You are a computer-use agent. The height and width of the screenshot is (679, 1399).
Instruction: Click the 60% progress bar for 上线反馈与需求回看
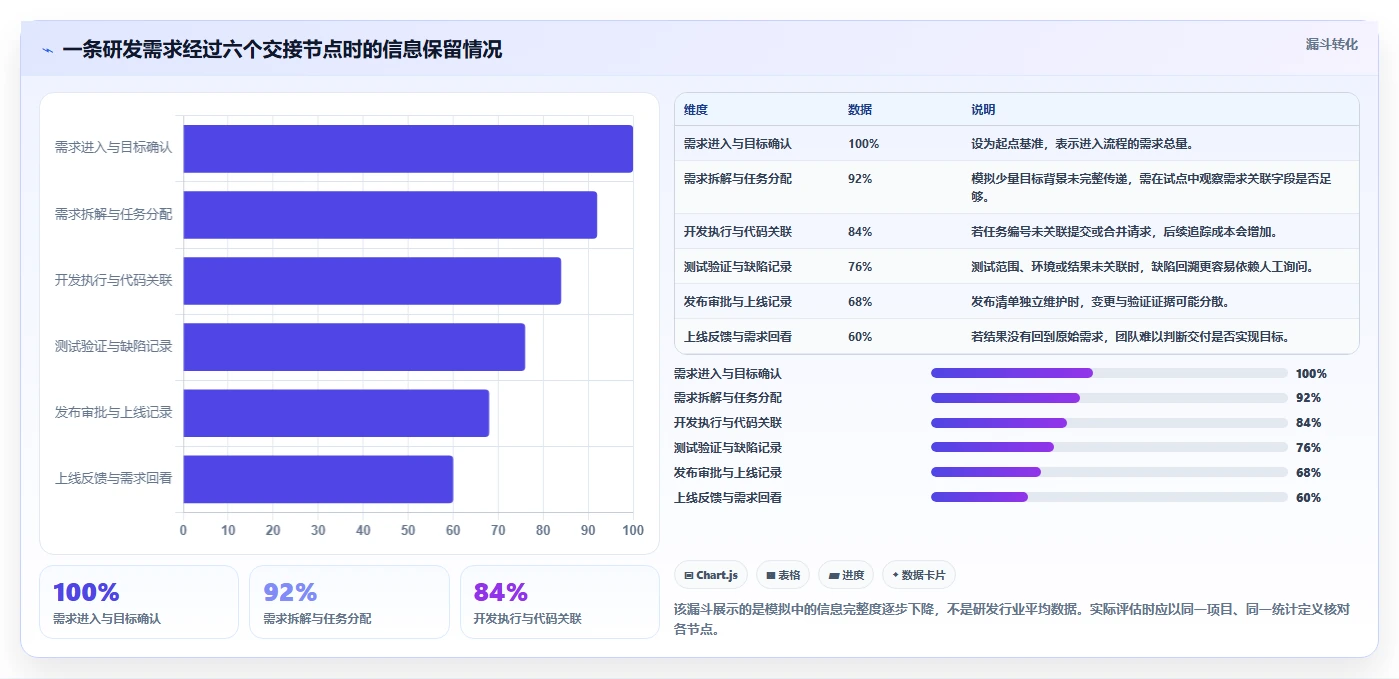[1109, 497]
